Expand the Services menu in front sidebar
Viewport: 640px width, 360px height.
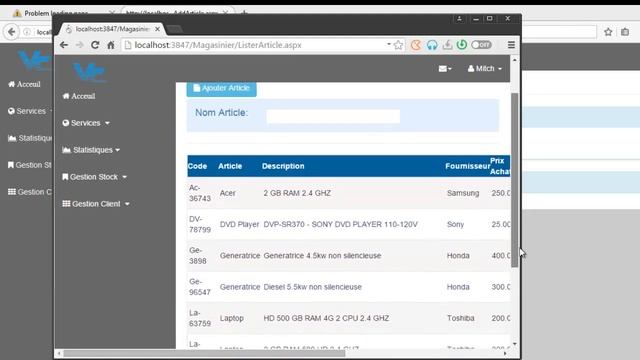point(86,123)
